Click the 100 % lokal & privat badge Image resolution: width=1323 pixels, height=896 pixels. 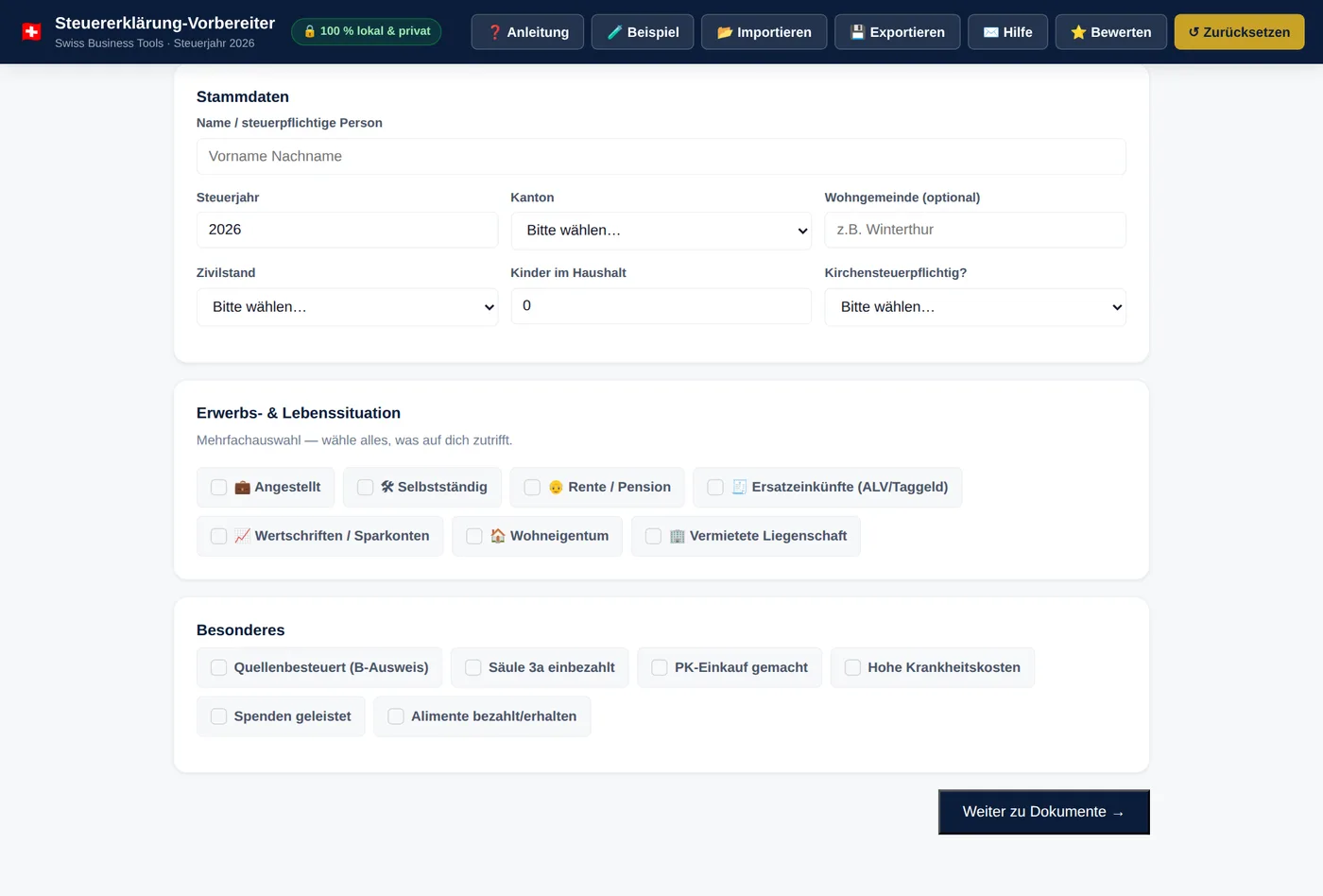pyautogui.click(x=366, y=31)
